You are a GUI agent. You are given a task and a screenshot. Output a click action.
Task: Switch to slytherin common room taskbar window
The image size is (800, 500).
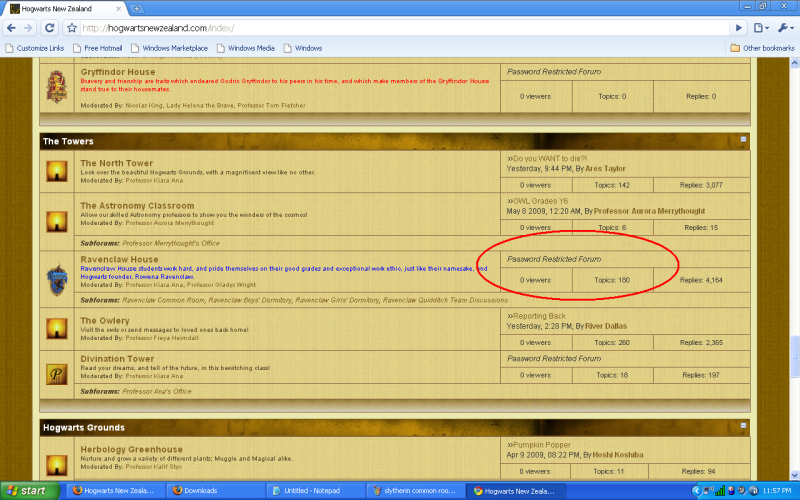[416, 491]
